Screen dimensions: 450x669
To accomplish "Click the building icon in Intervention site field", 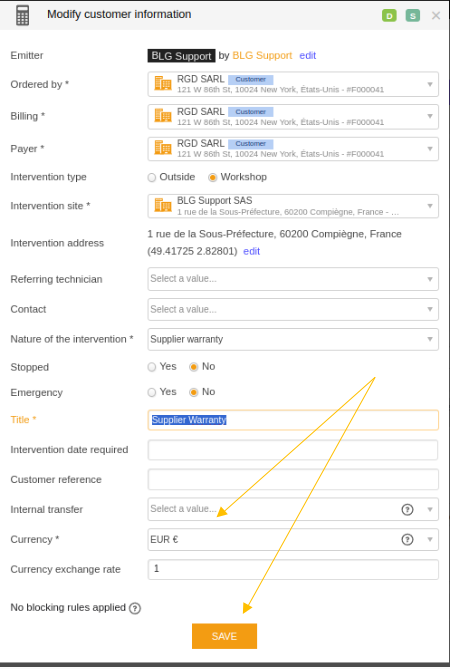I will tap(163, 206).
